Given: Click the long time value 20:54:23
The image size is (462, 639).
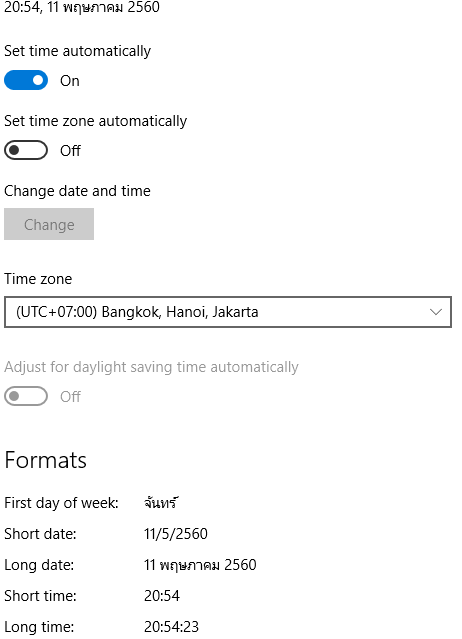Looking at the screenshot, I should [x=171, y=627].
